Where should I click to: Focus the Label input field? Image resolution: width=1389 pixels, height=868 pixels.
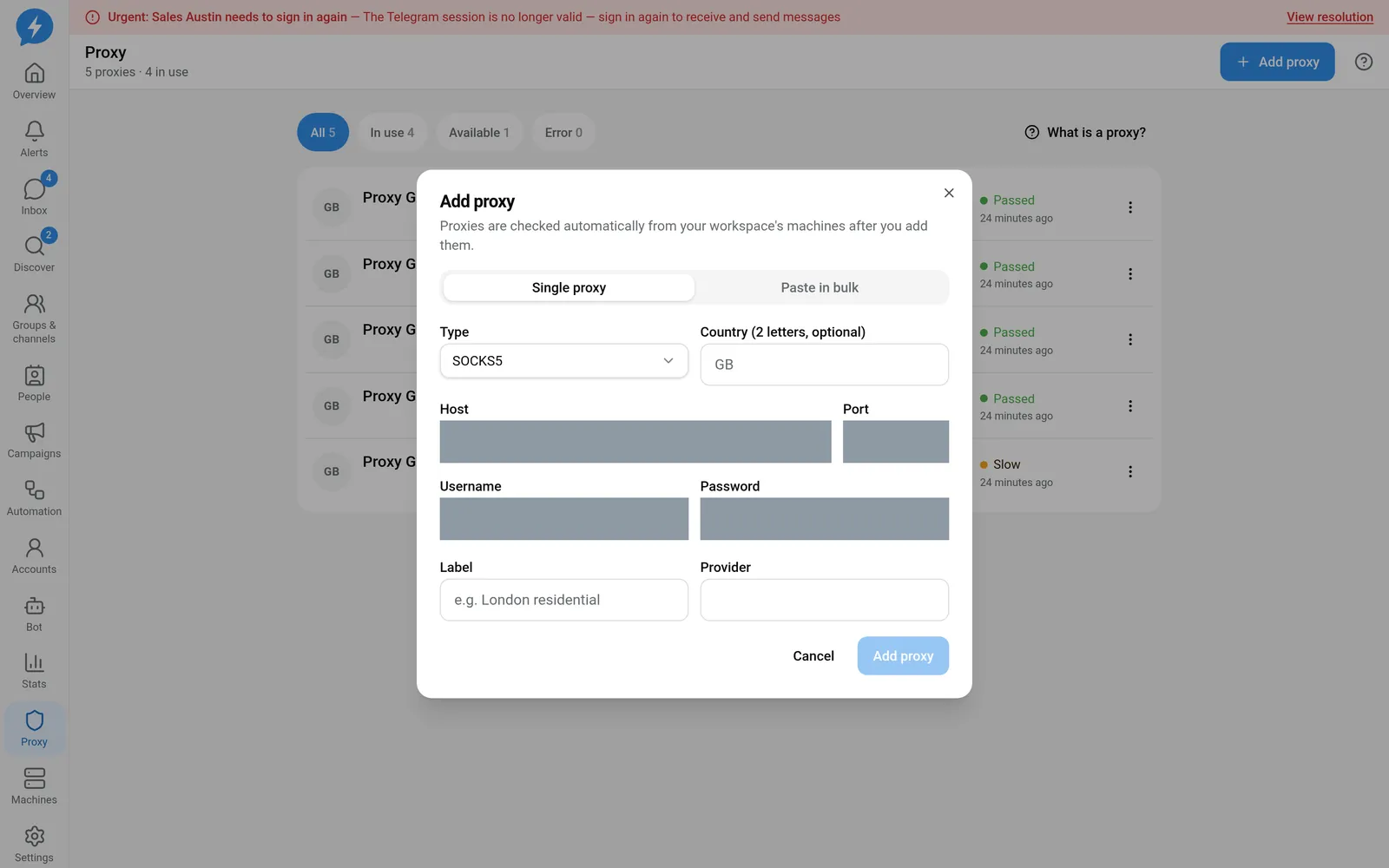(x=564, y=600)
